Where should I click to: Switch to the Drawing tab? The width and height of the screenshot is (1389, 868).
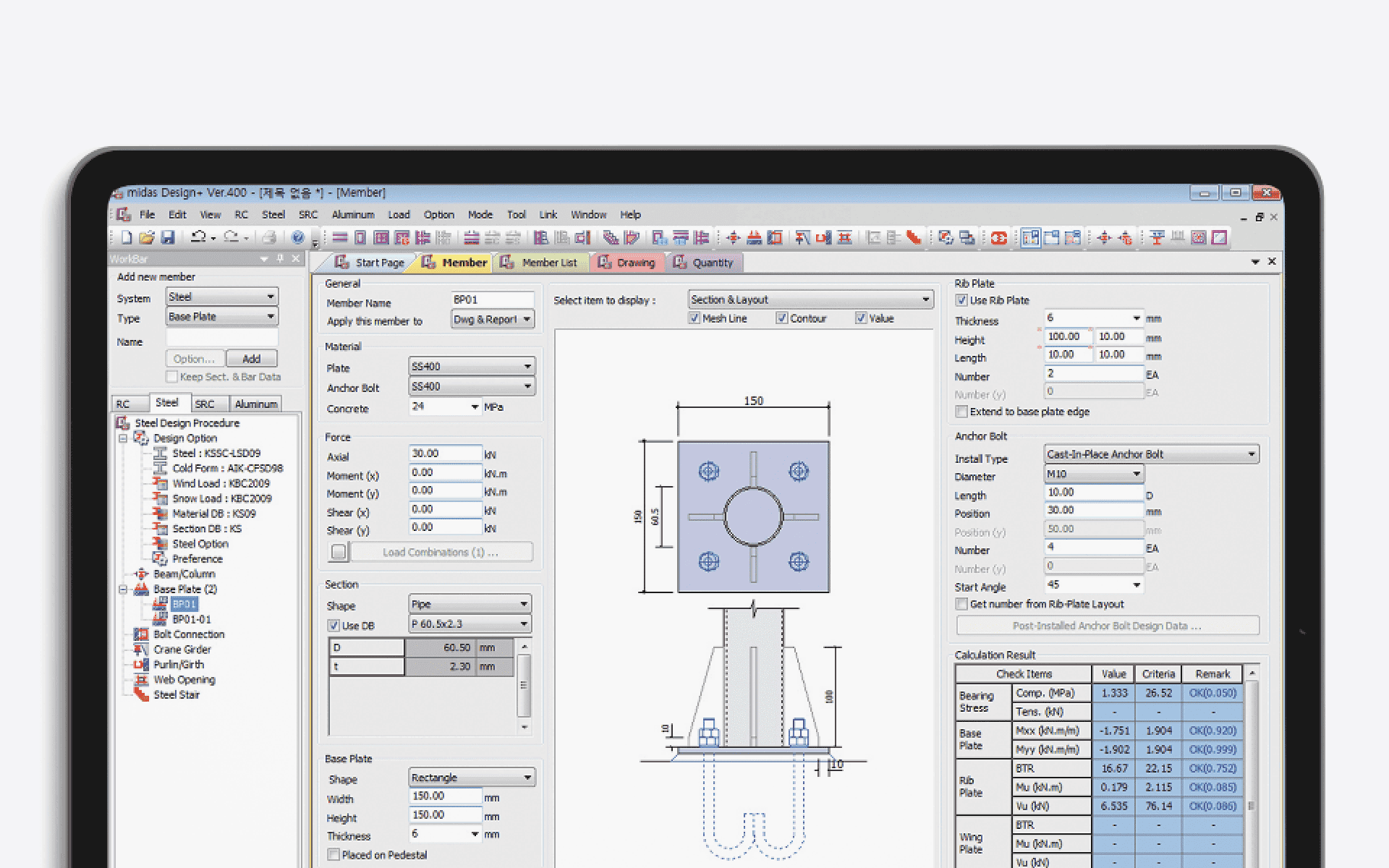coord(628,263)
